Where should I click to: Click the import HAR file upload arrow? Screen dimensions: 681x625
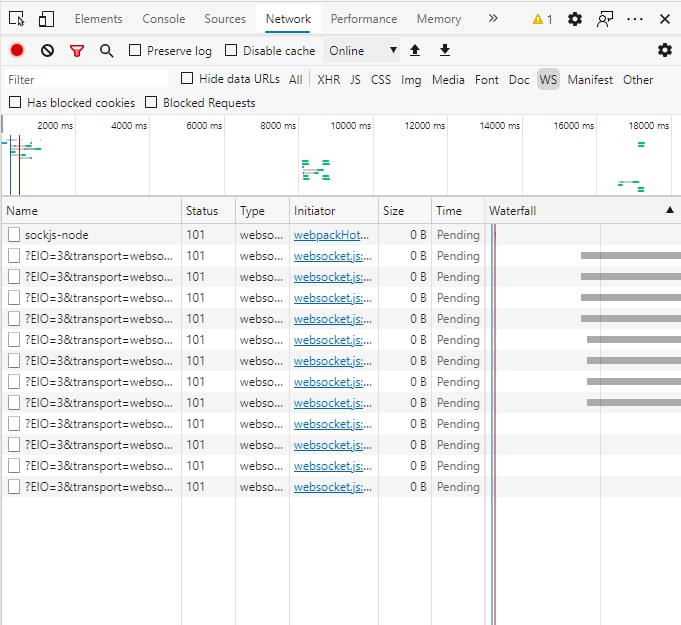click(415, 51)
